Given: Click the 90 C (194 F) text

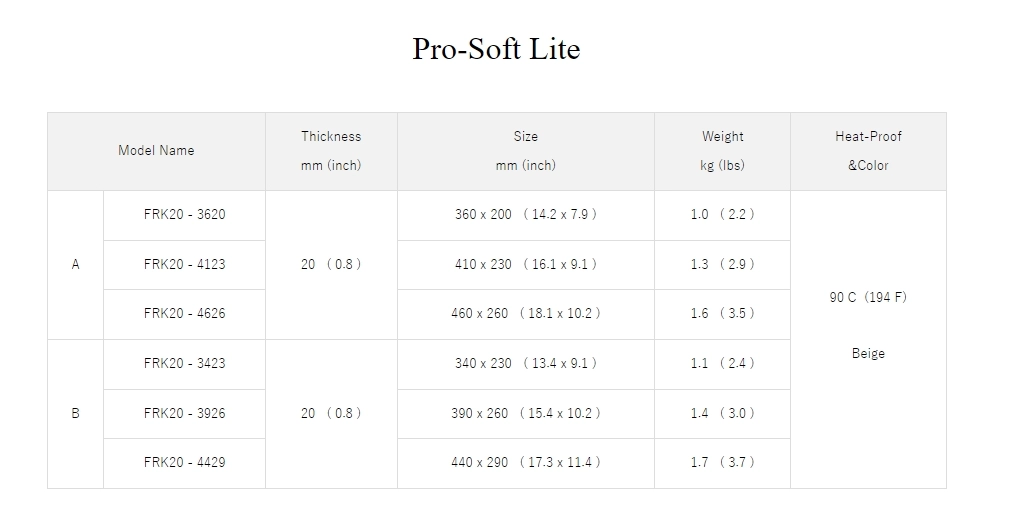Looking at the screenshot, I should click(x=868, y=297).
